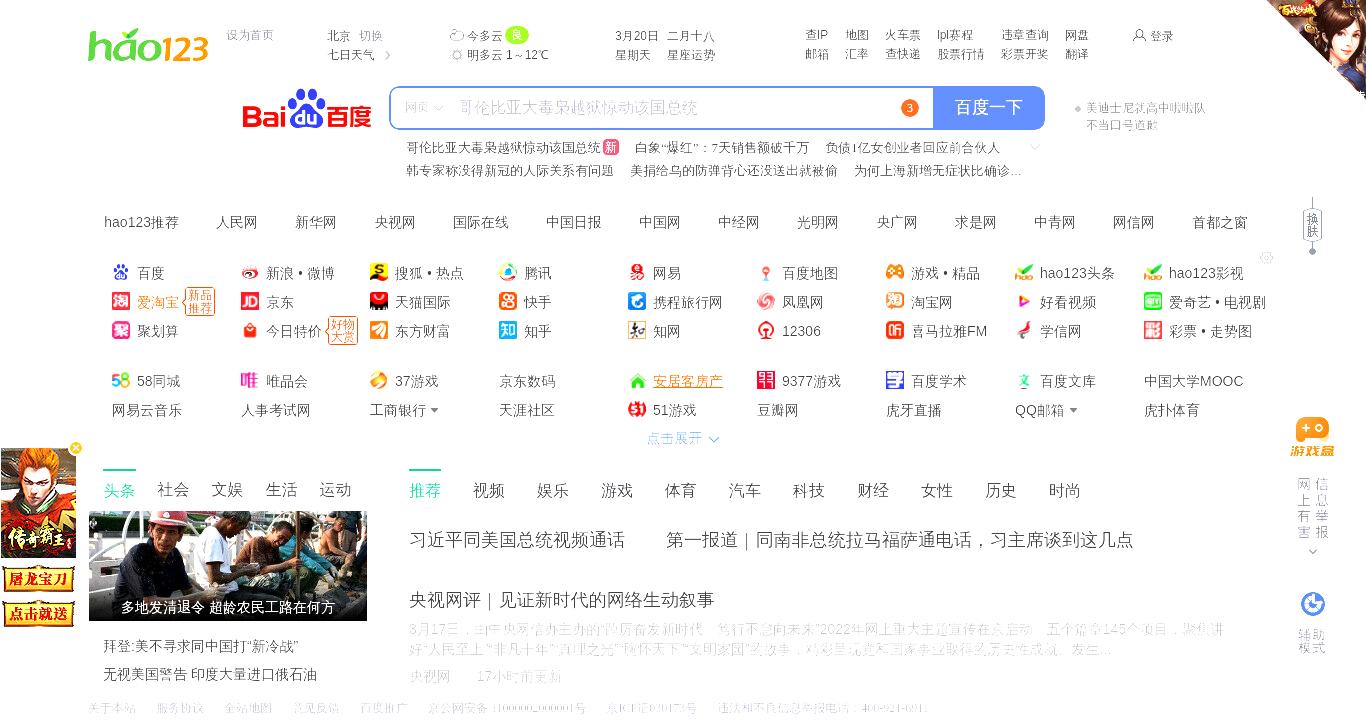Click the 网上有害信息举报 sidebar link

[x=1313, y=508]
